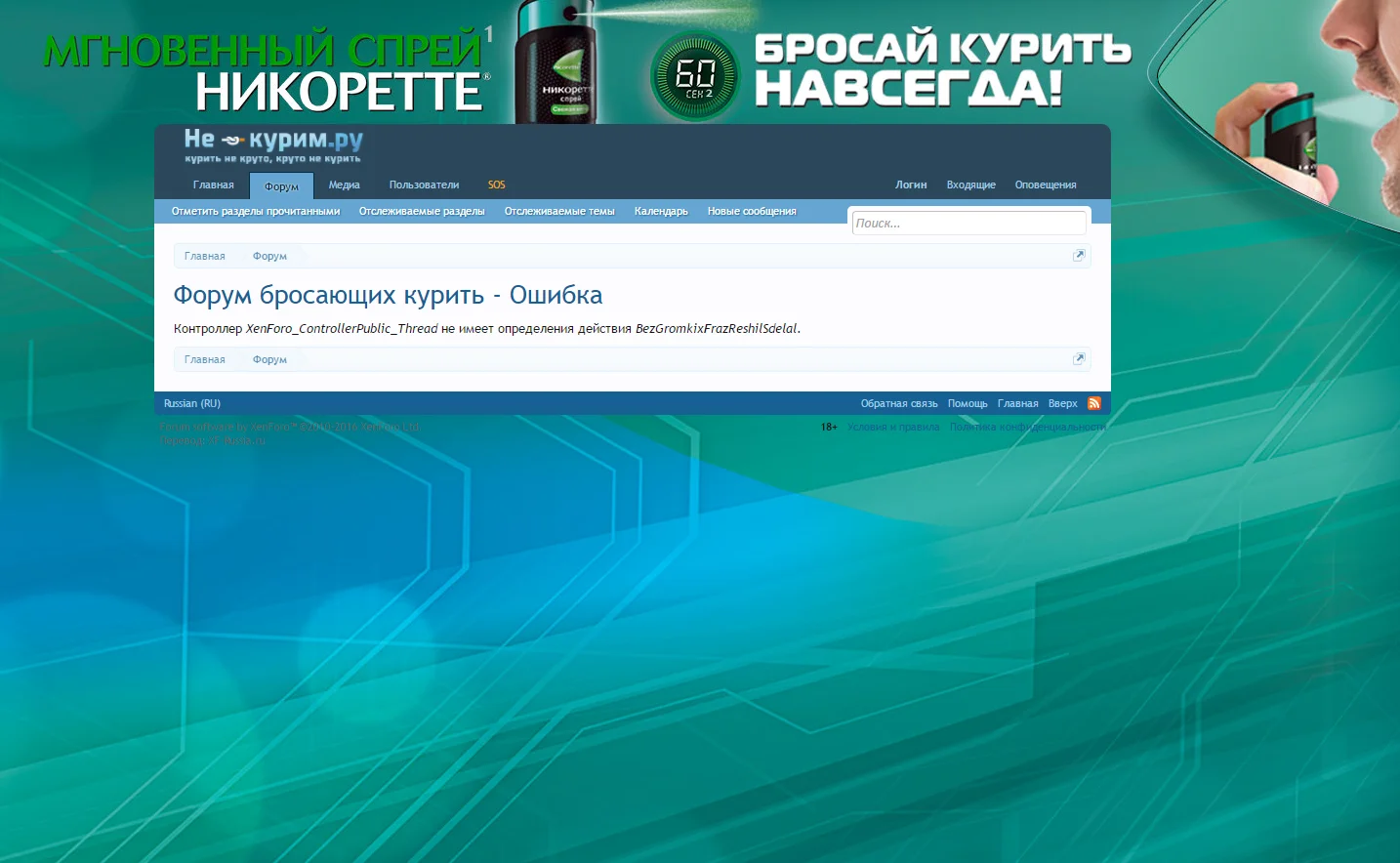Click Главная in the bottom breadcrumb
Viewport: 1400px width, 863px height.
205,359
